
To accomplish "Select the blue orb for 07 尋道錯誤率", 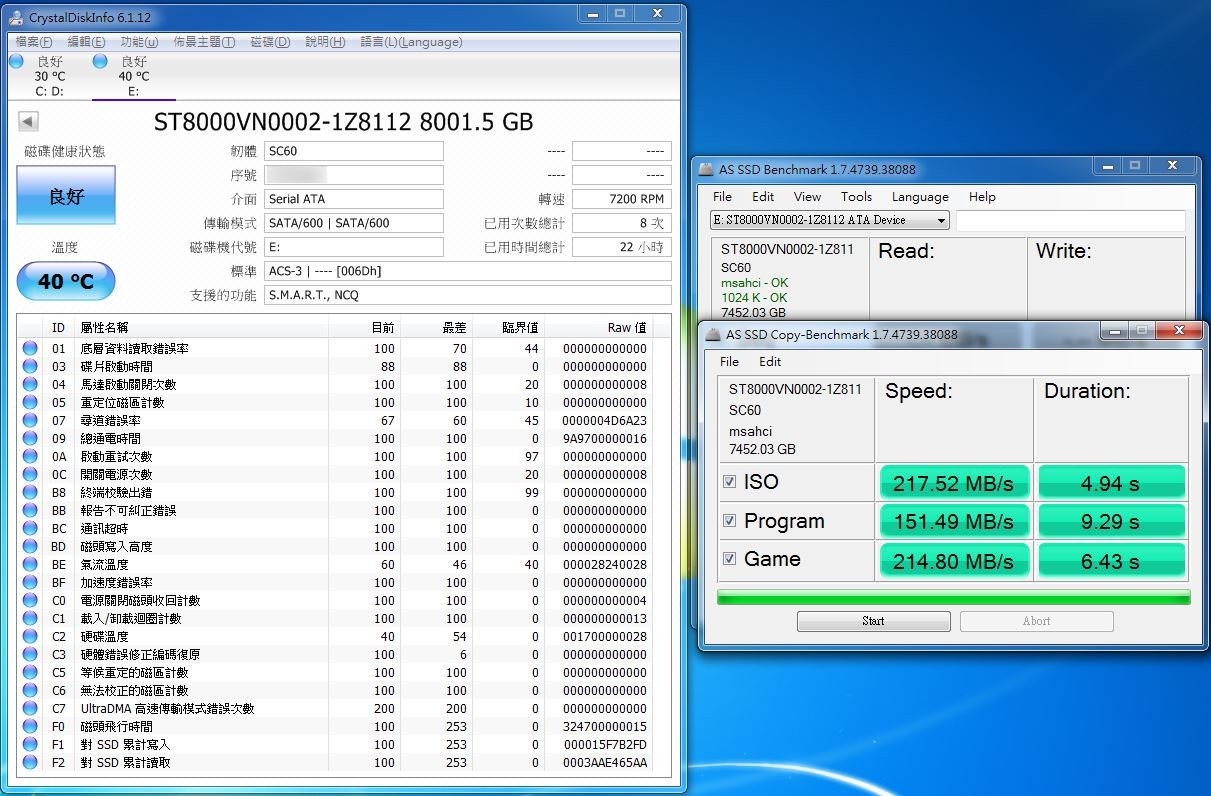I will point(30,420).
